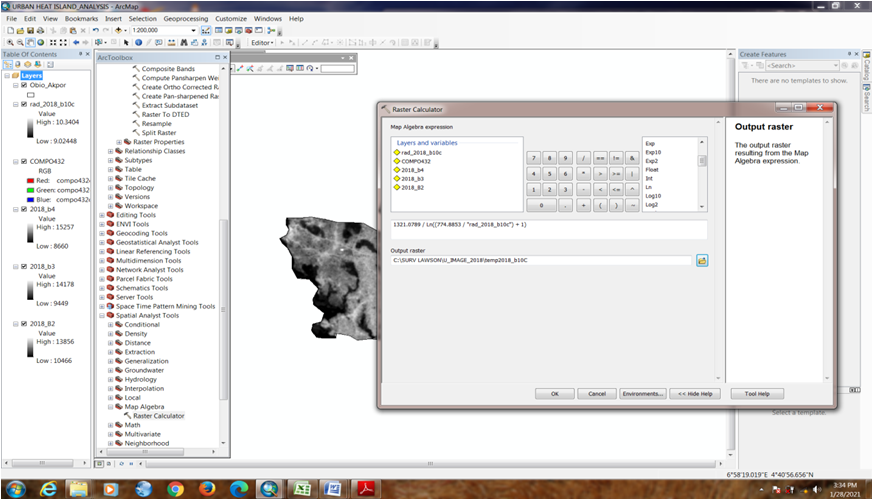
Task: Select the Pan hand tool
Action: click(x=31, y=43)
